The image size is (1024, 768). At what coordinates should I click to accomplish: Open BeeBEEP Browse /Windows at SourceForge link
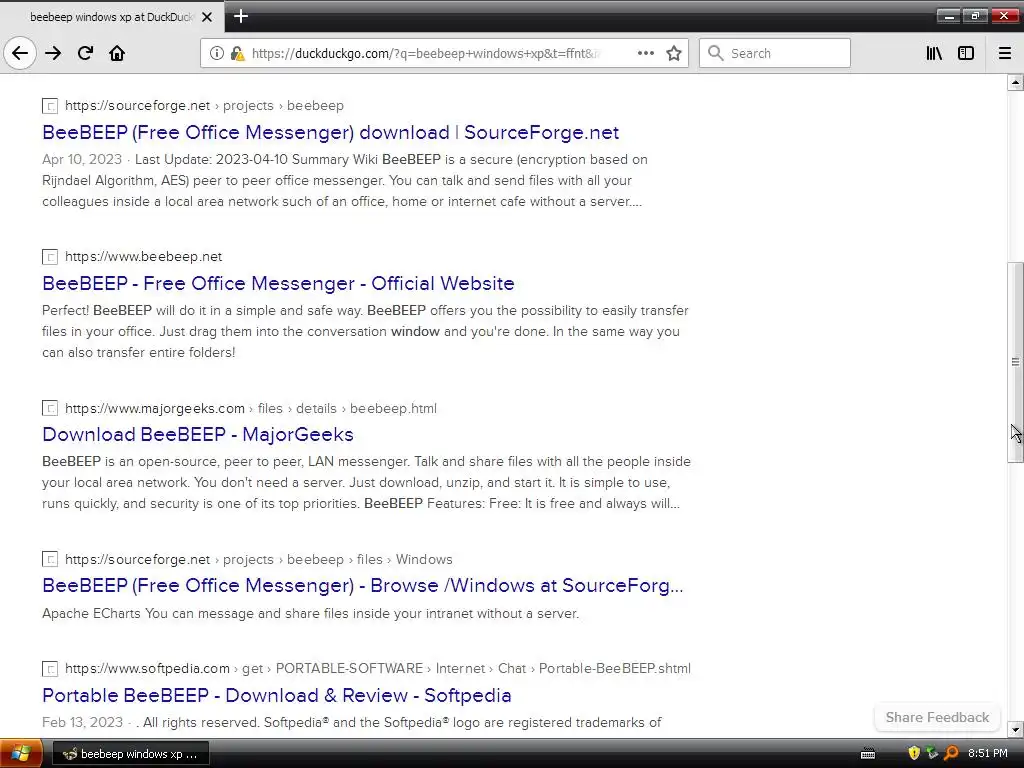pos(362,586)
